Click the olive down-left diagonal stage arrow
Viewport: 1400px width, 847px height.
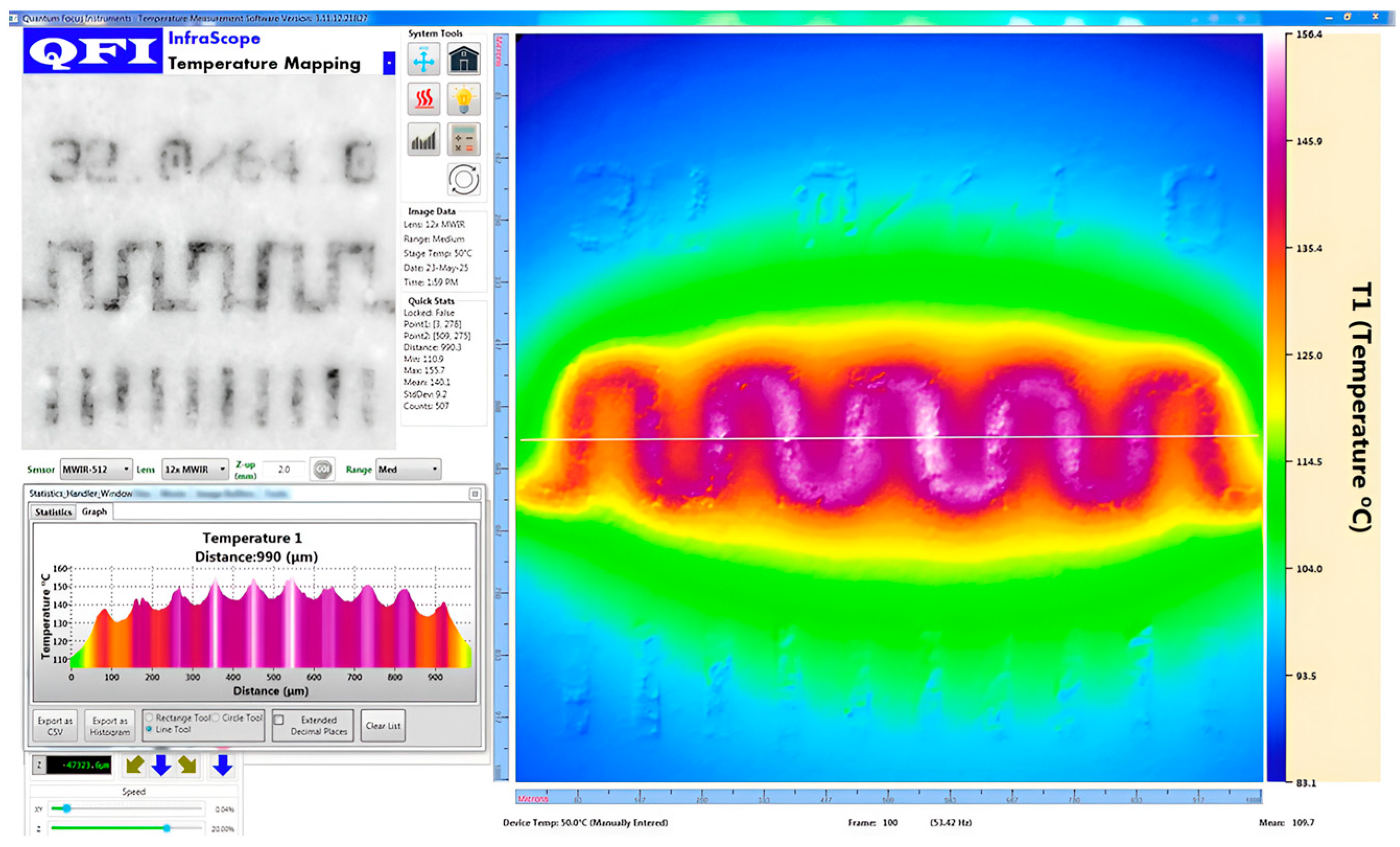[x=134, y=765]
